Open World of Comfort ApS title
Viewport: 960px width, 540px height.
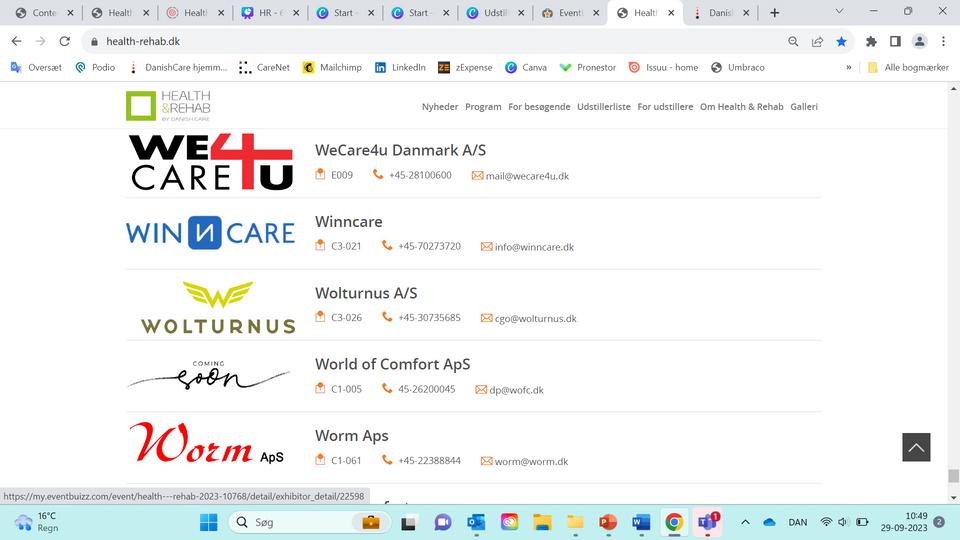[x=392, y=364]
